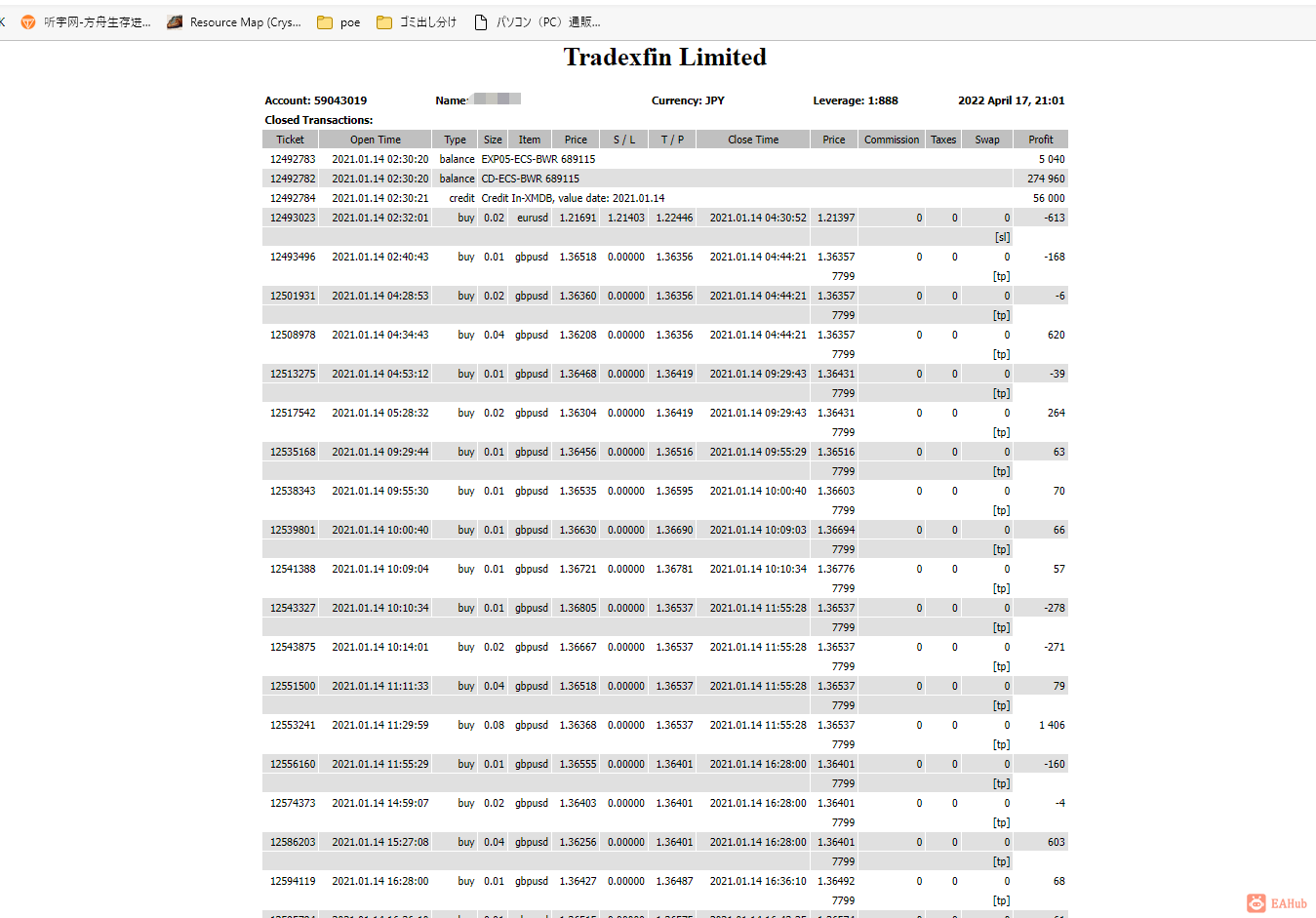
Task: Open the パソコン（PC）通販 bookmark page icon
Action: pos(481,22)
